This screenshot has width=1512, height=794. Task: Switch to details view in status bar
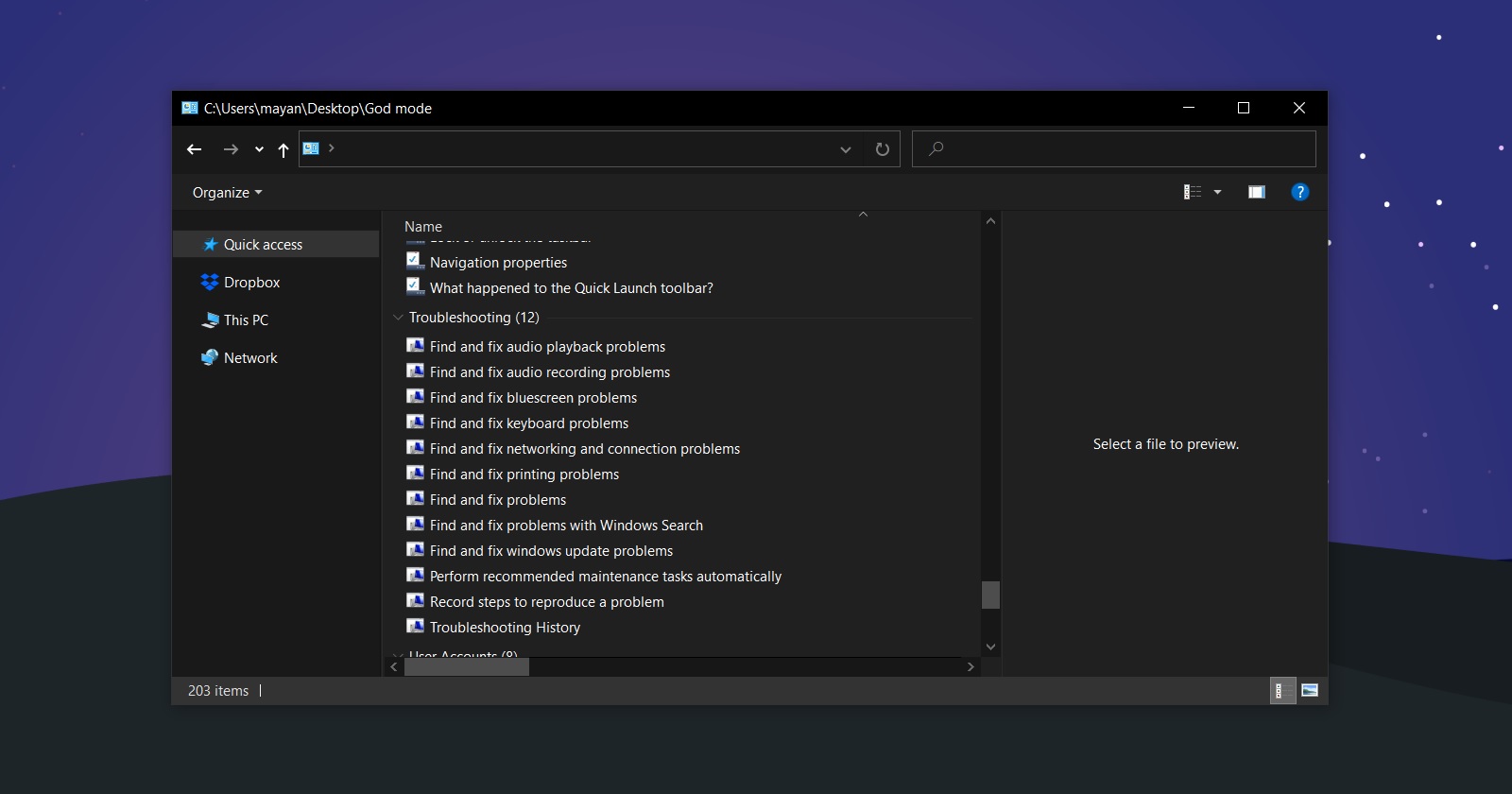pyautogui.click(x=1280, y=690)
